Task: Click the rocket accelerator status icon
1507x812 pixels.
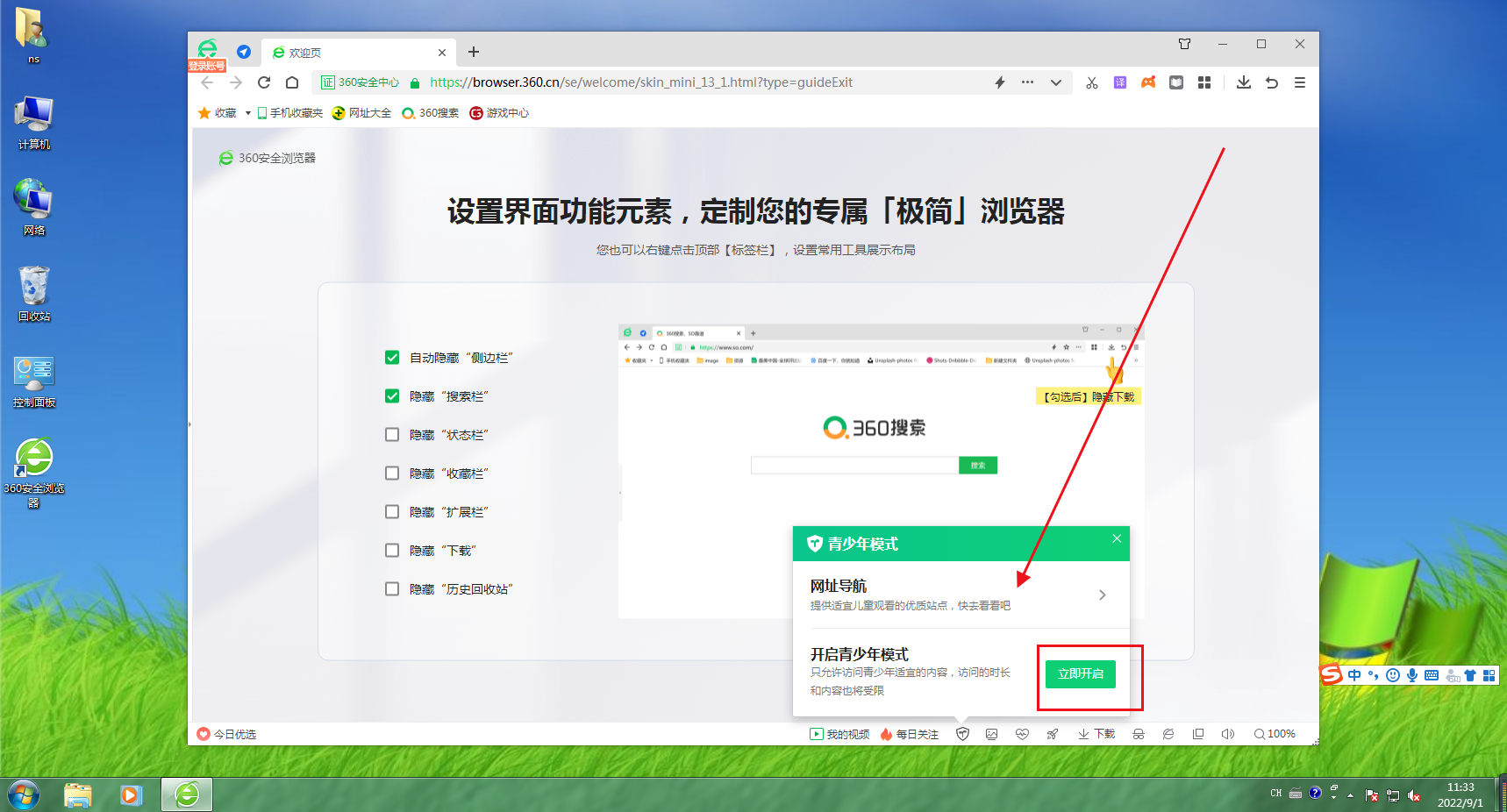Action: [1052, 734]
